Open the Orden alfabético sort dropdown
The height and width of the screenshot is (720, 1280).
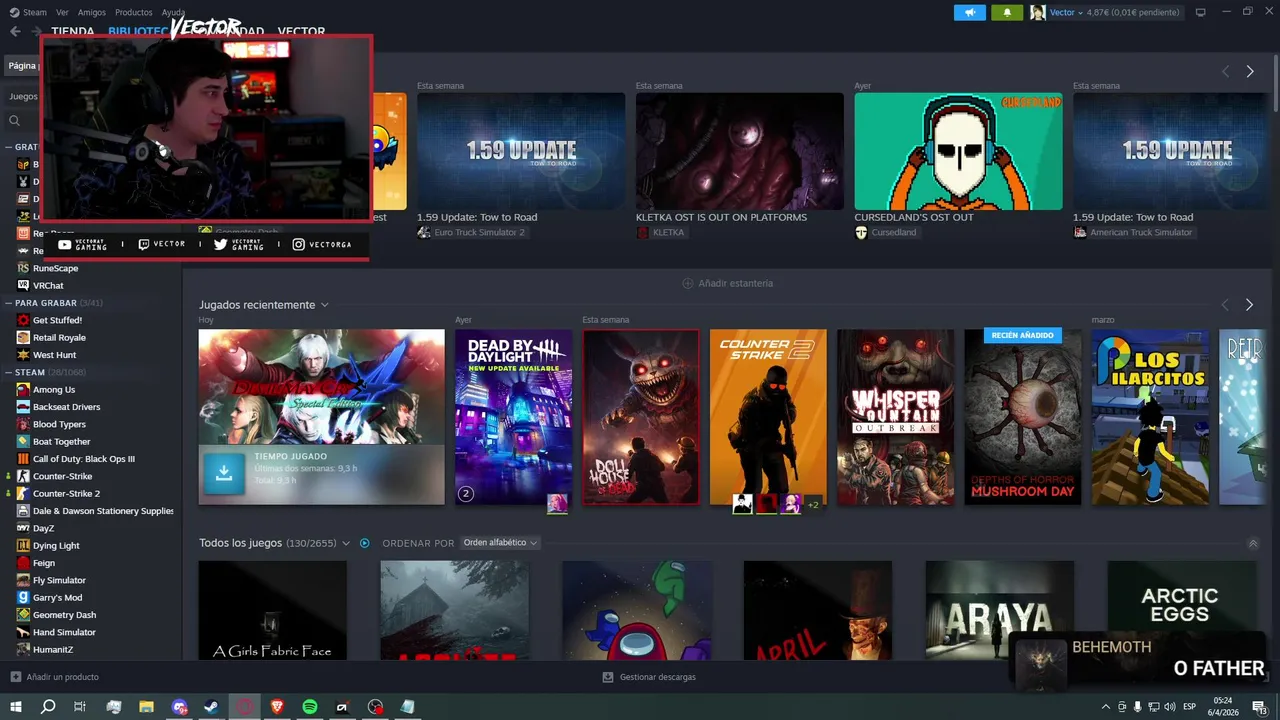tap(500, 543)
